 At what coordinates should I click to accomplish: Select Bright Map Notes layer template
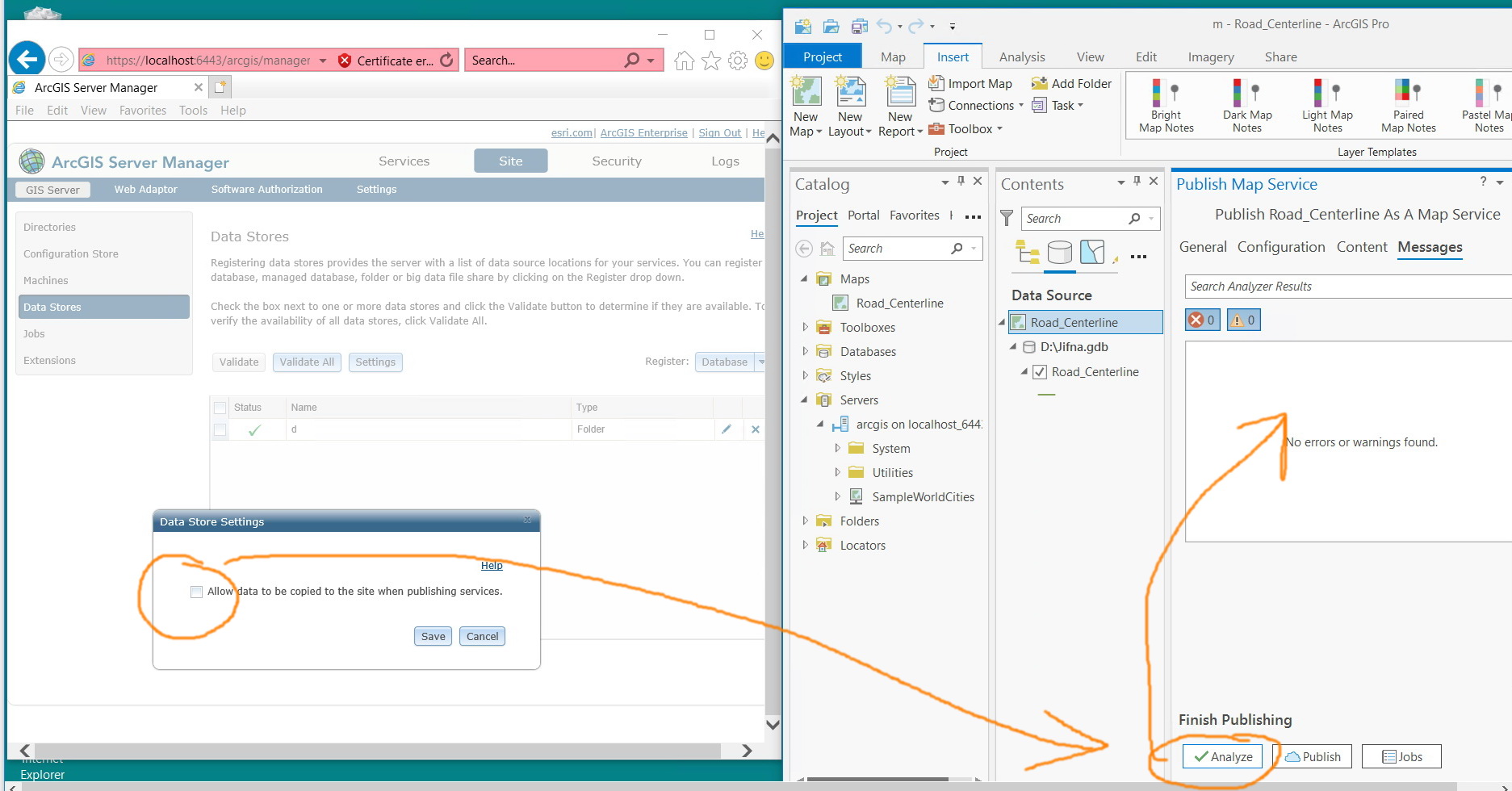[x=1166, y=106]
